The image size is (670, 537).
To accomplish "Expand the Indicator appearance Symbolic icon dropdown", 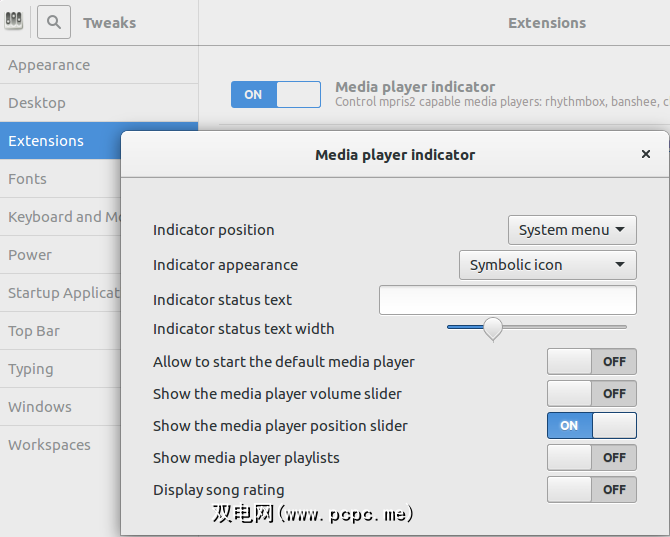I will coord(547,265).
